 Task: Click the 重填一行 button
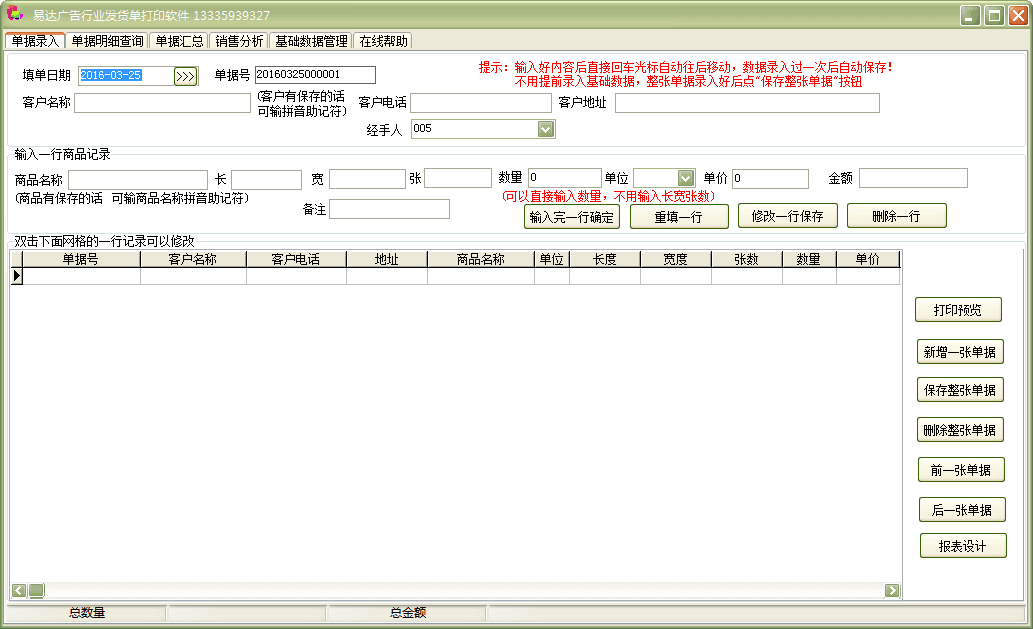tap(678, 216)
